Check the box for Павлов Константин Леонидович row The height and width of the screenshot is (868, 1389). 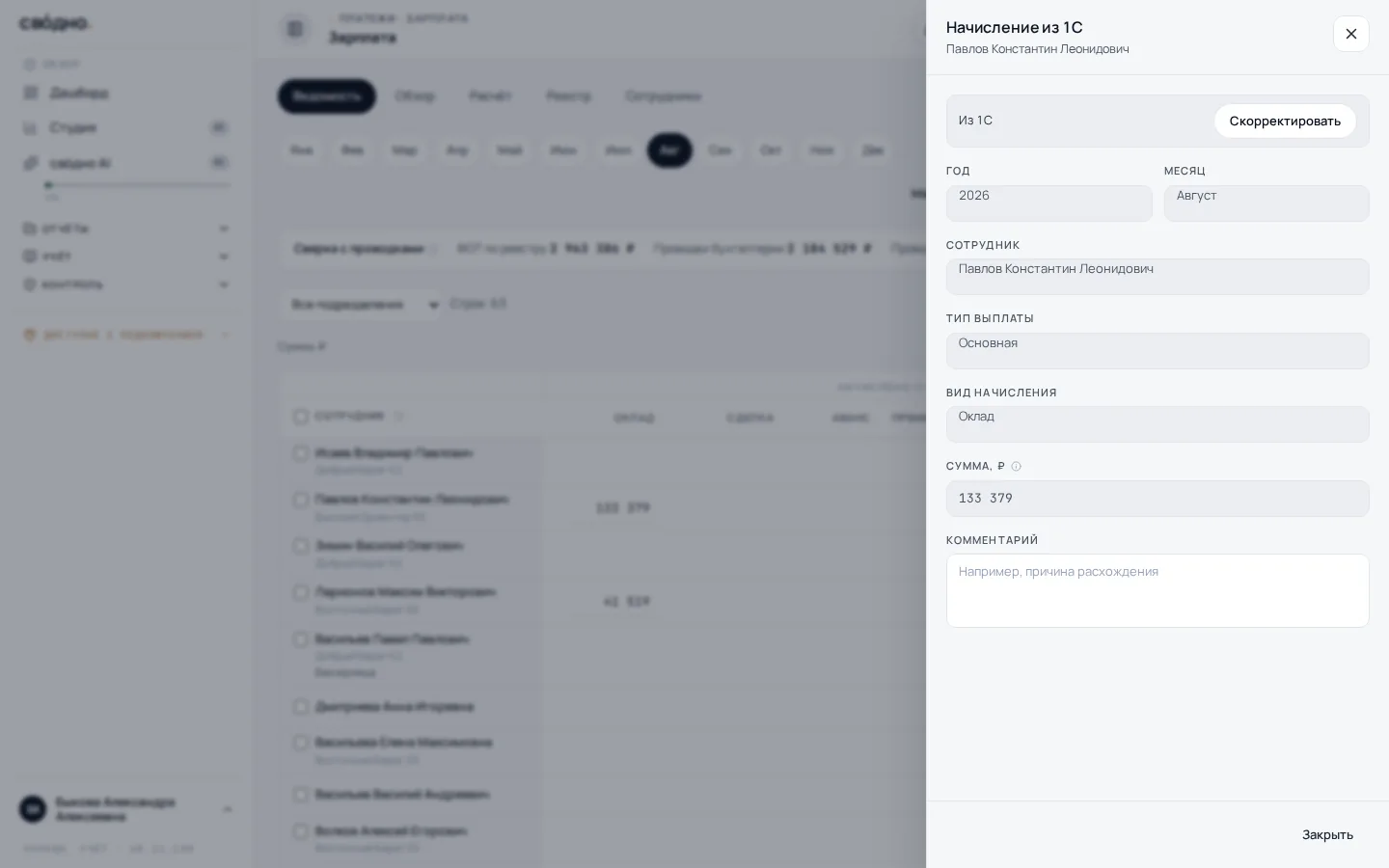click(300, 500)
